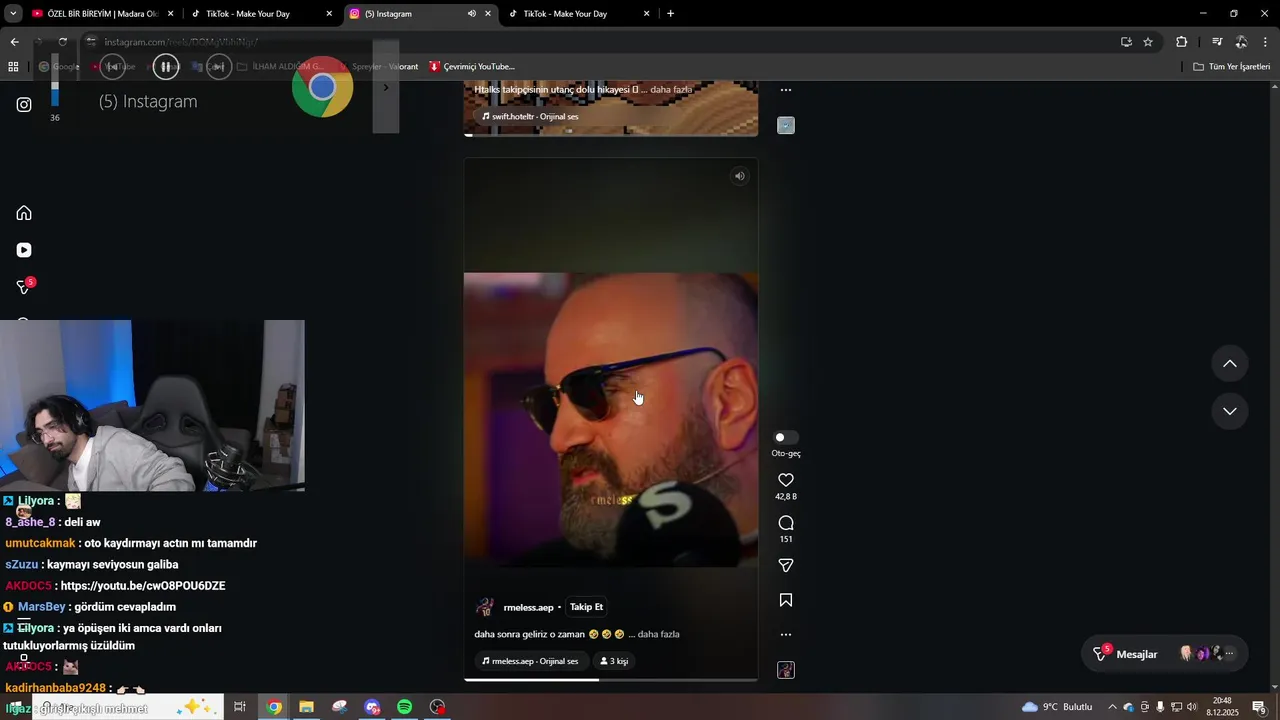
Task: Install app icon in the address bar
Action: coord(1126,42)
